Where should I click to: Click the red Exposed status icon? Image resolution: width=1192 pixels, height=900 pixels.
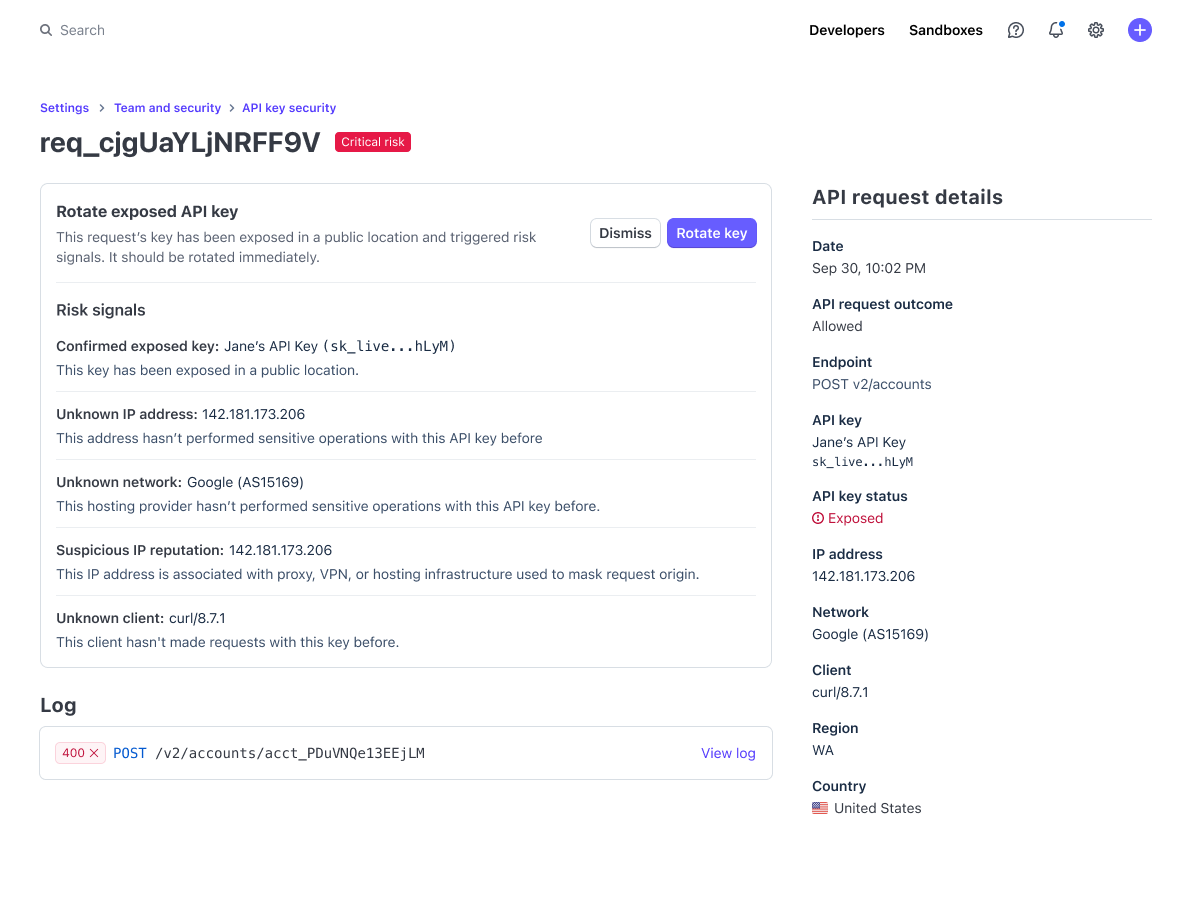pos(818,518)
